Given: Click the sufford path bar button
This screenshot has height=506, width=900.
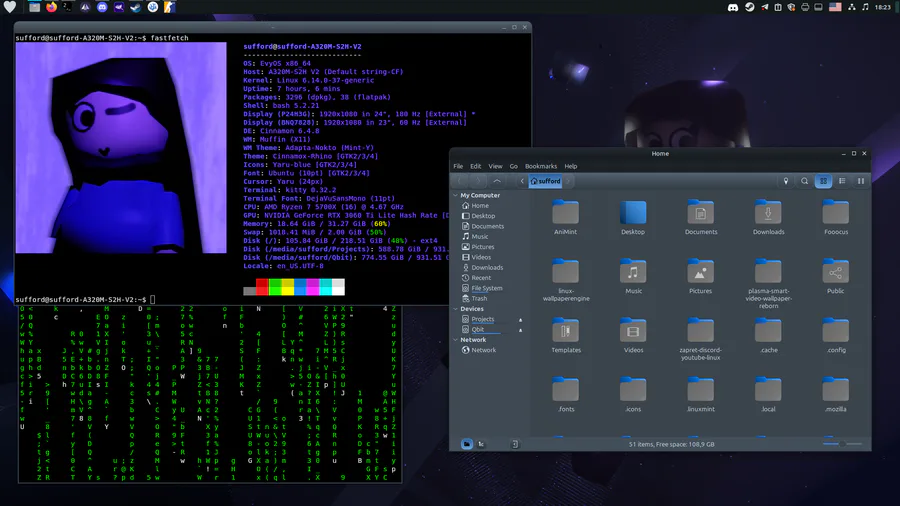Looking at the screenshot, I should click(x=545, y=181).
